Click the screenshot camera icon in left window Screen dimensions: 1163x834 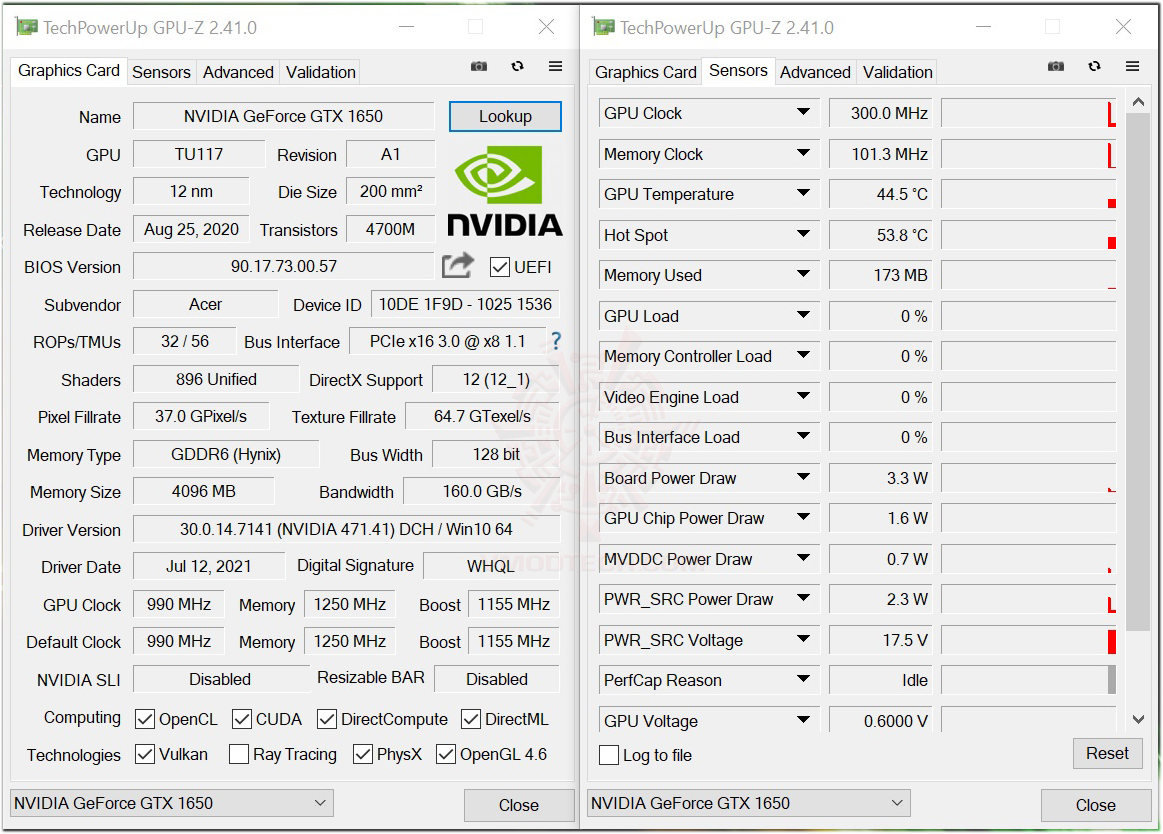pos(479,67)
